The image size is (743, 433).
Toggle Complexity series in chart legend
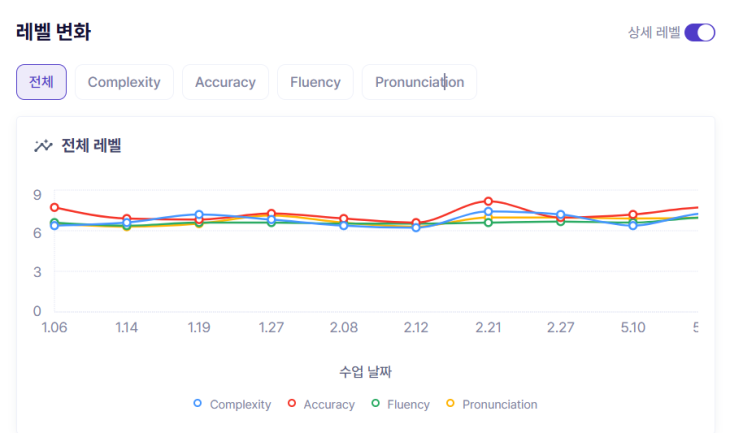[240, 404]
